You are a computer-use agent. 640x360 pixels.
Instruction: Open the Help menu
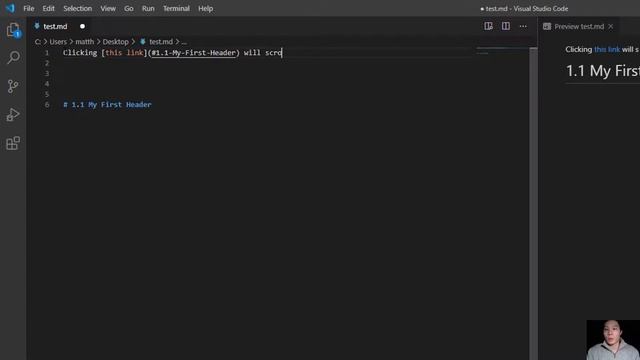tap(206, 8)
